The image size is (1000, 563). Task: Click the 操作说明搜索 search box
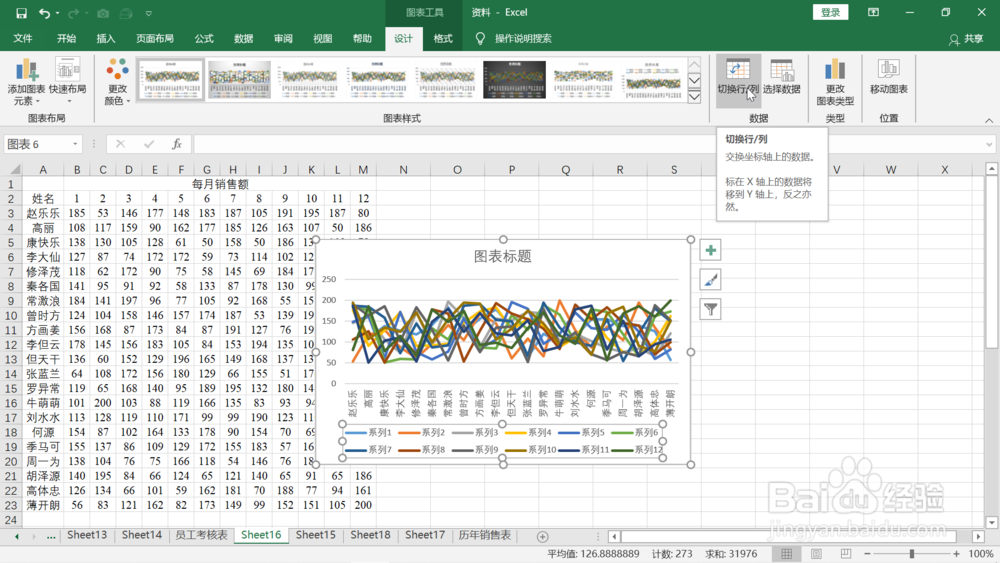523,38
